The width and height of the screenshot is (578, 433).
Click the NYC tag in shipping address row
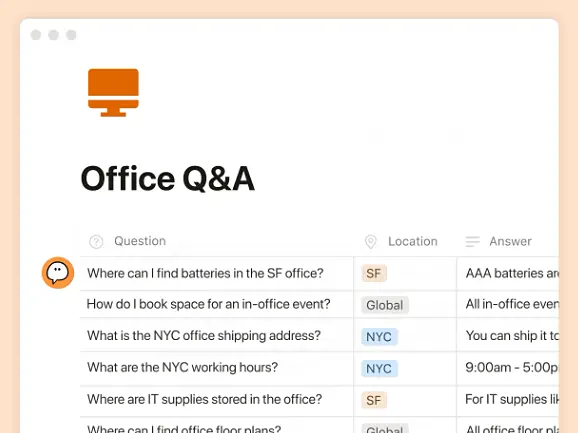[379, 336]
